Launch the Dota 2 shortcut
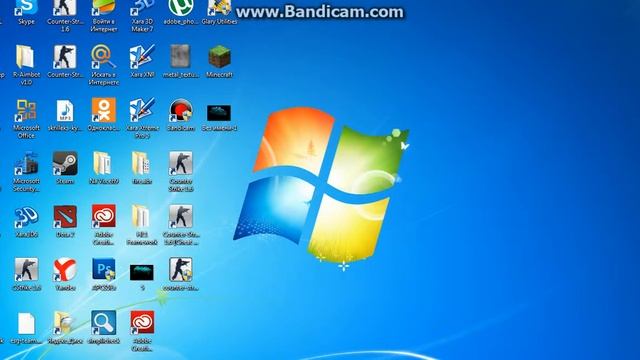This screenshot has height=360, width=640. tap(65, 221)
